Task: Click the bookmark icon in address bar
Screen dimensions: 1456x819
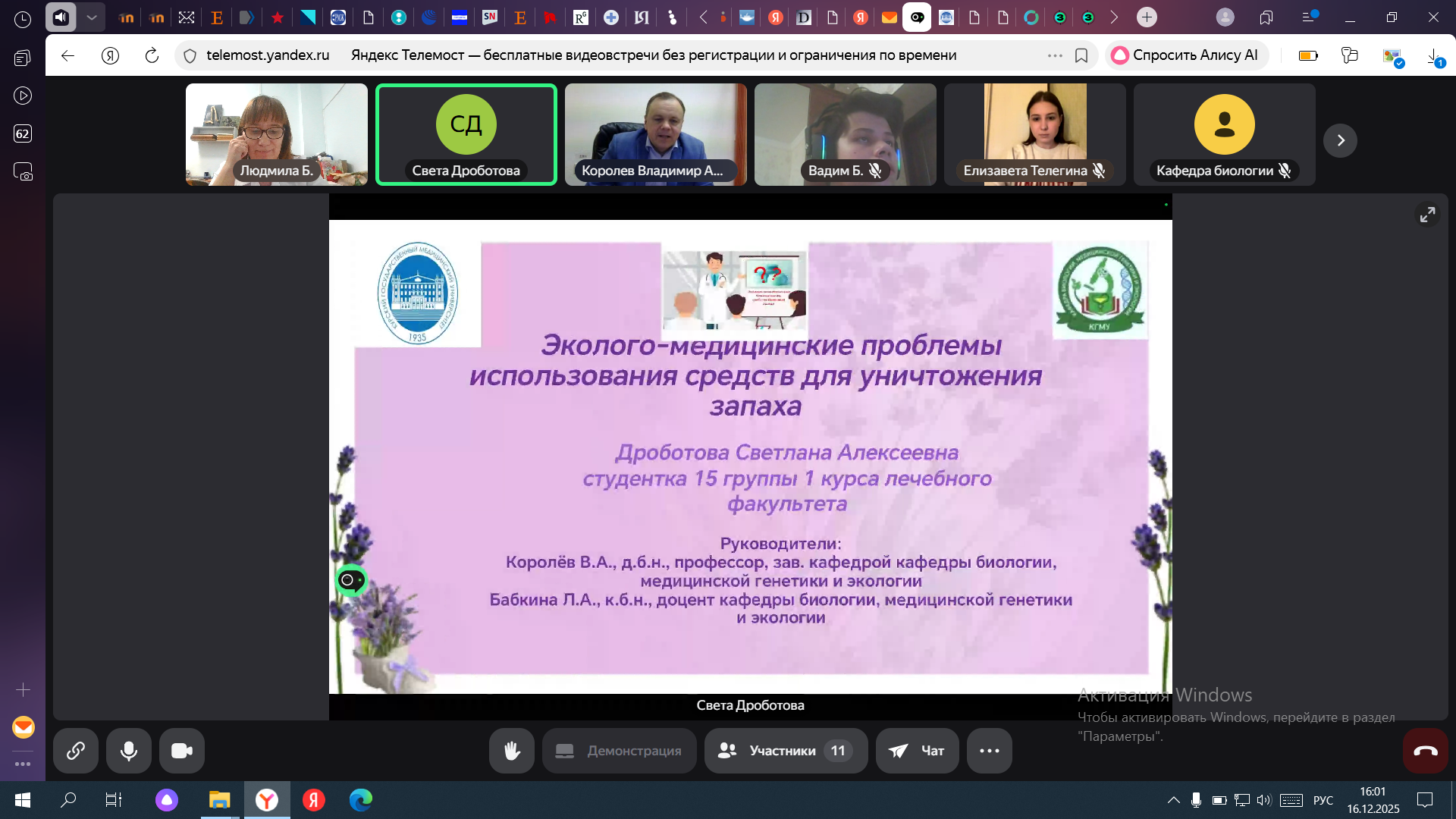Action: coord(1081,55)
